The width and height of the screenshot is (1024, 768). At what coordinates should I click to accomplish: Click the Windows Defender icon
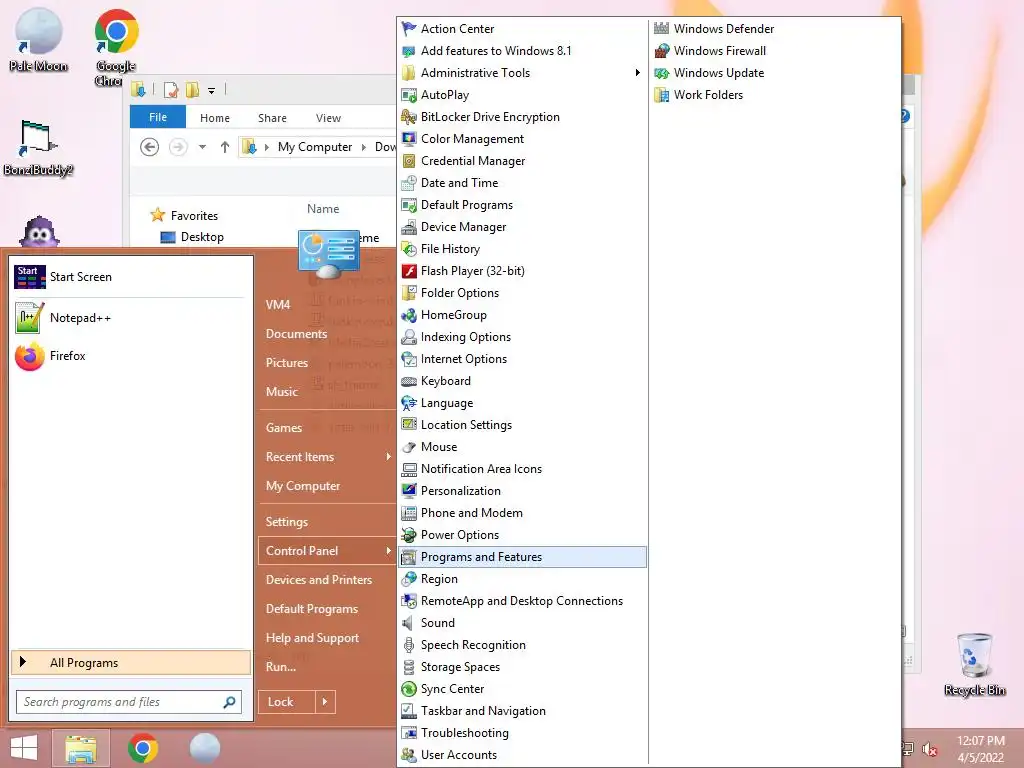[x=662, y=29]
